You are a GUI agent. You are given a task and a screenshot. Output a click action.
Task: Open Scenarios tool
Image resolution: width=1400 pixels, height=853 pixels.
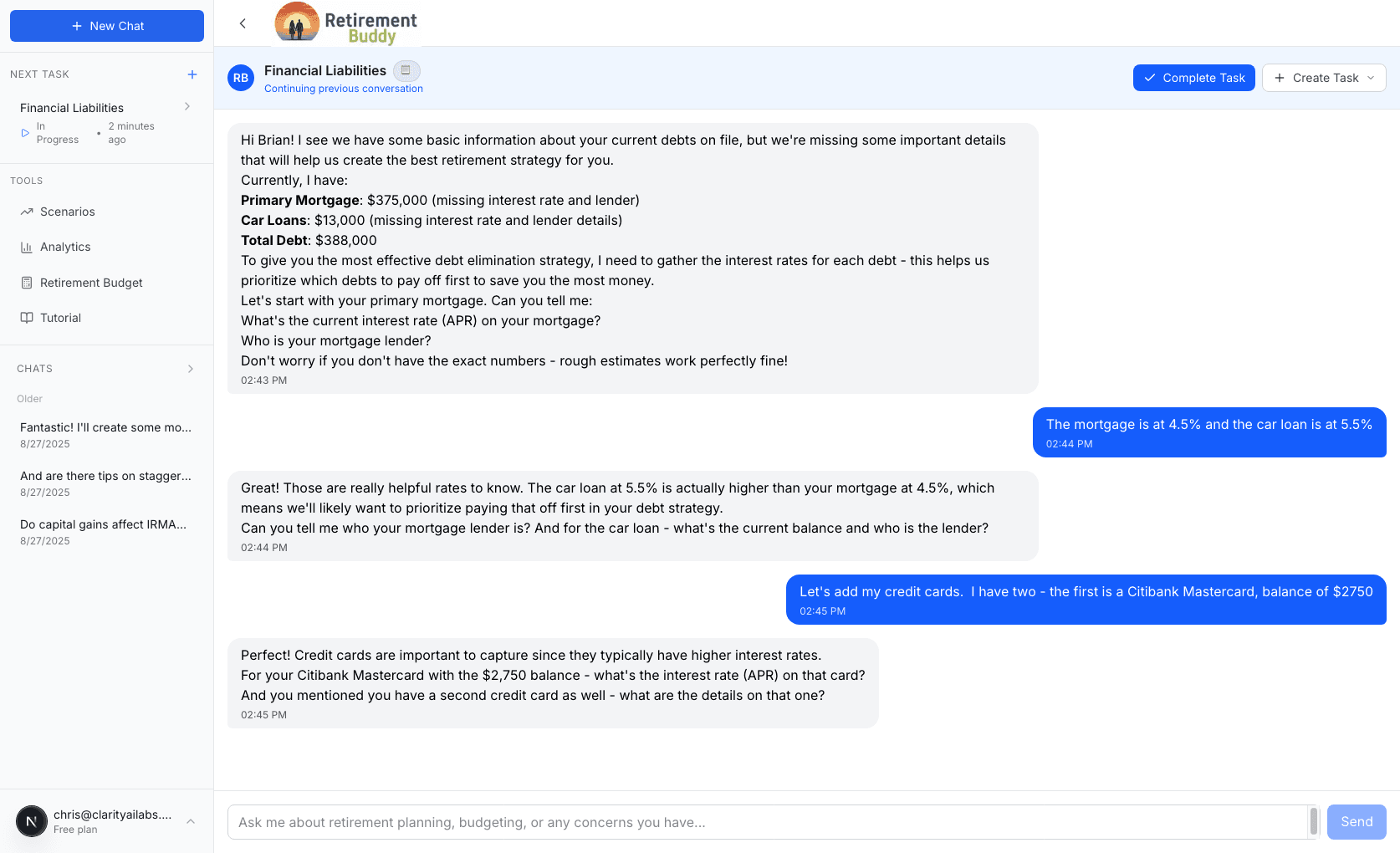[x=67, y=212]
